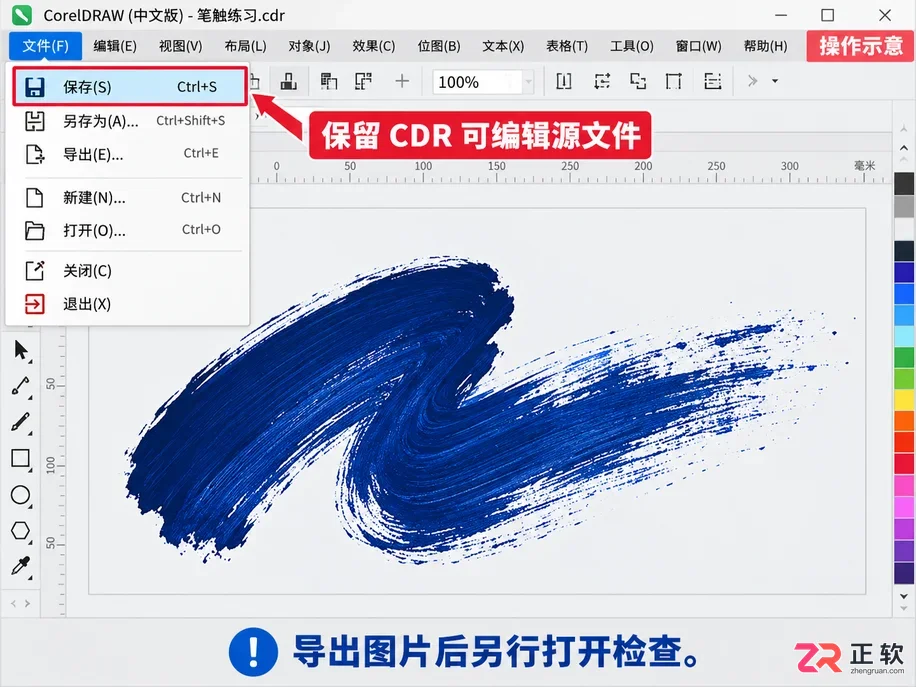
Task: Click the distribute icon with arrows
Action: pos(602,81)
